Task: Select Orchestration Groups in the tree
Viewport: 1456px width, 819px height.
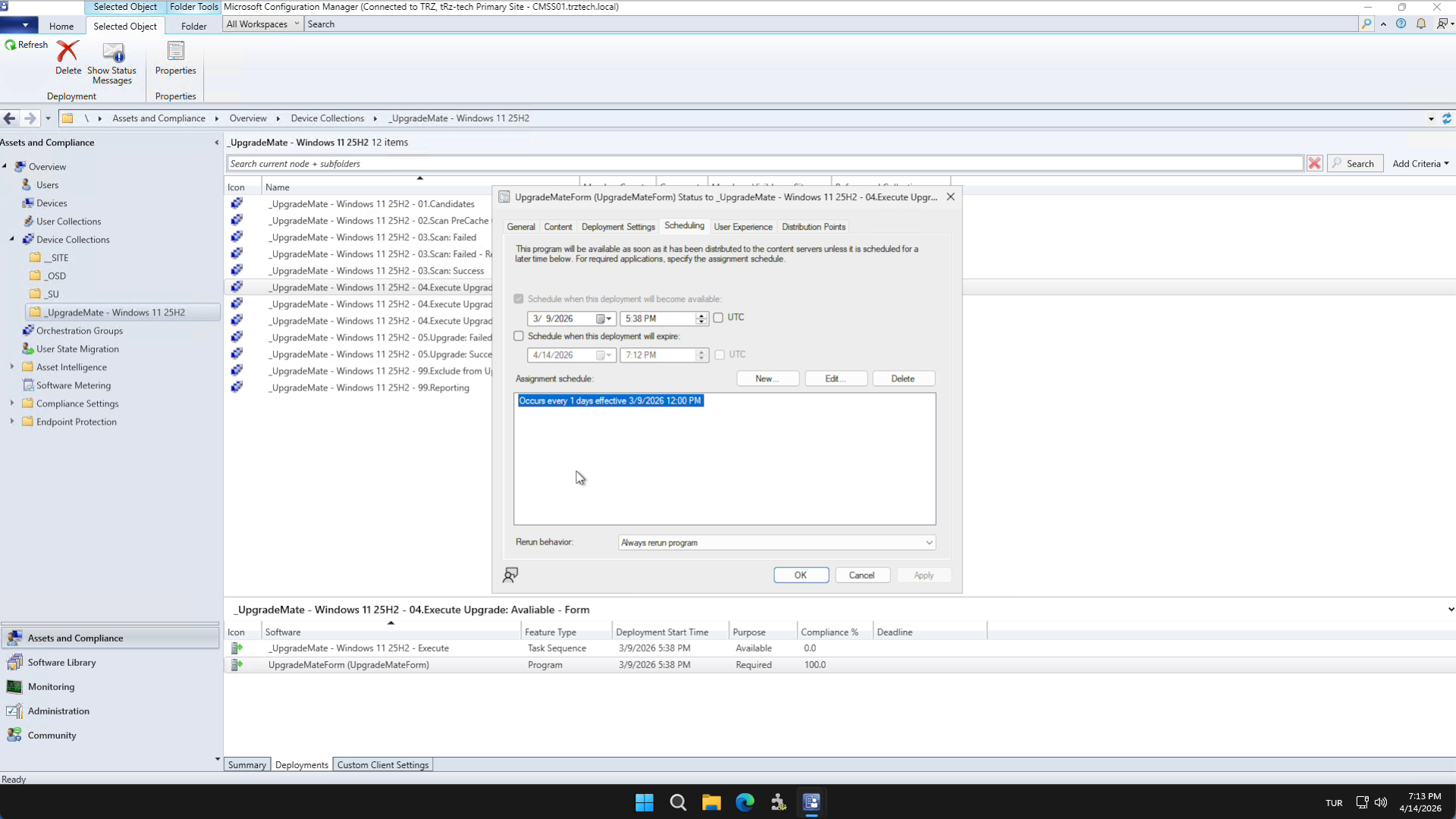Action: tap(79, 331)
